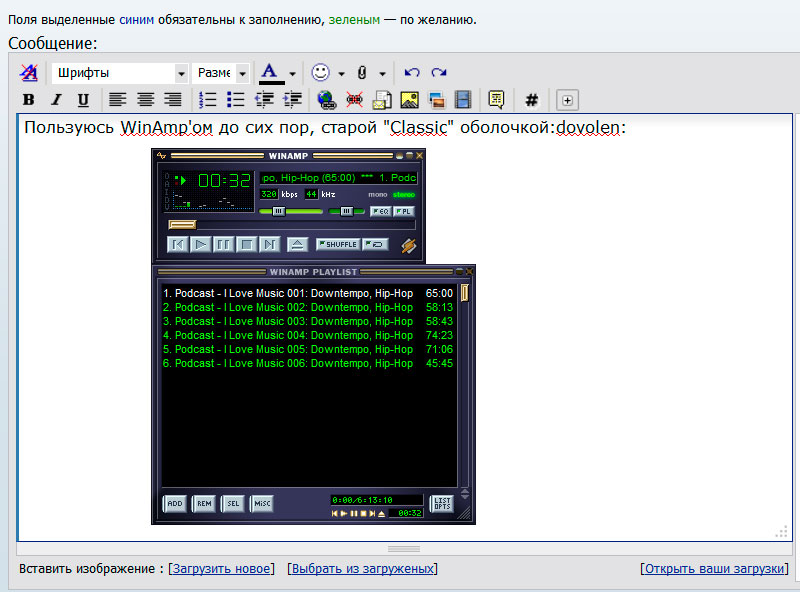
Task: Click the Winamp lightning bolt logo
Action: coord(409,245)
